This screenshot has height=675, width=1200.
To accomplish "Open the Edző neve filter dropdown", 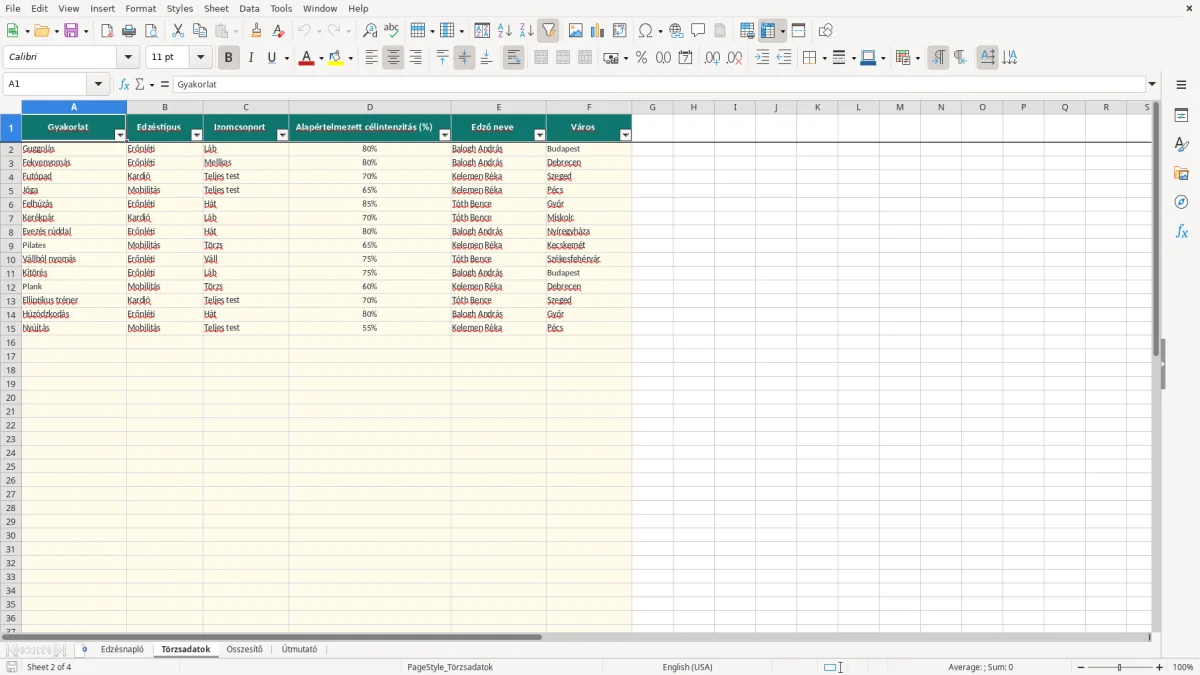I will pos(540,135).
